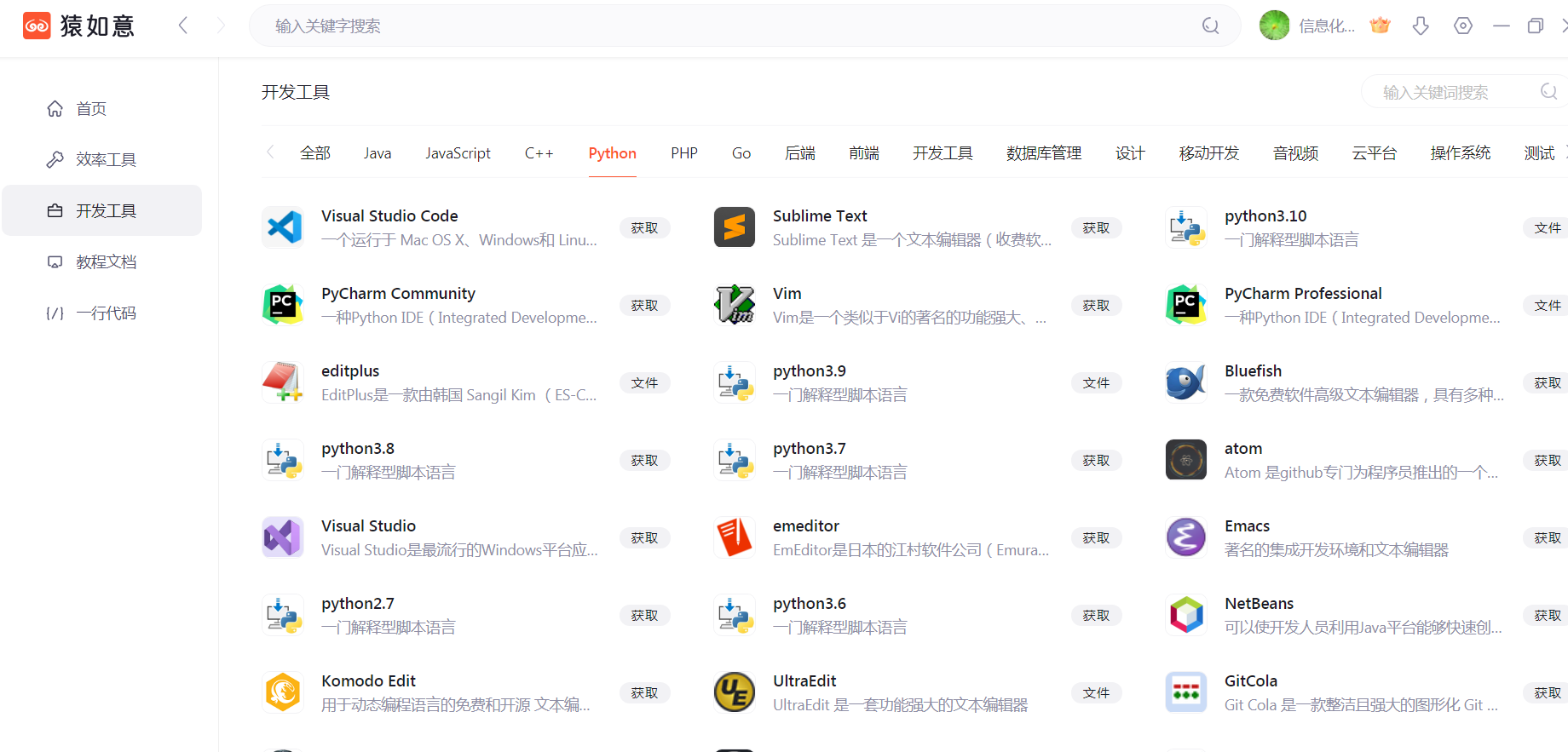Open the Emacs app icon
Image resolution: width=1568 pixels, height=752 pixels.
pyautogui.click(x=1186, y=537)
